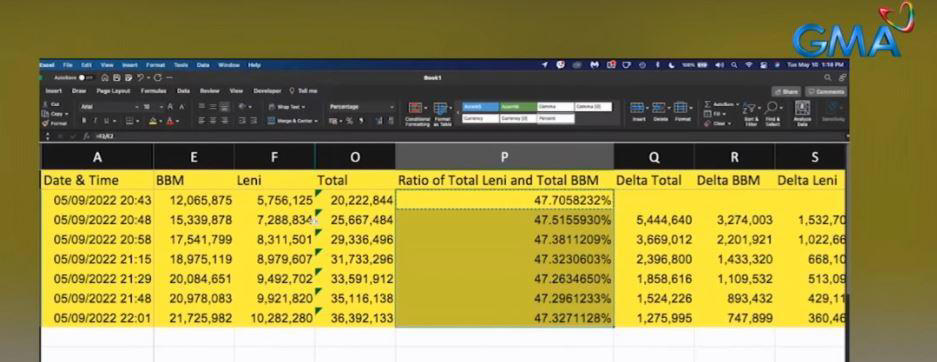Align text to the bottom
Viewport: 937px width, 362px height.
click(x=224, y=106)
